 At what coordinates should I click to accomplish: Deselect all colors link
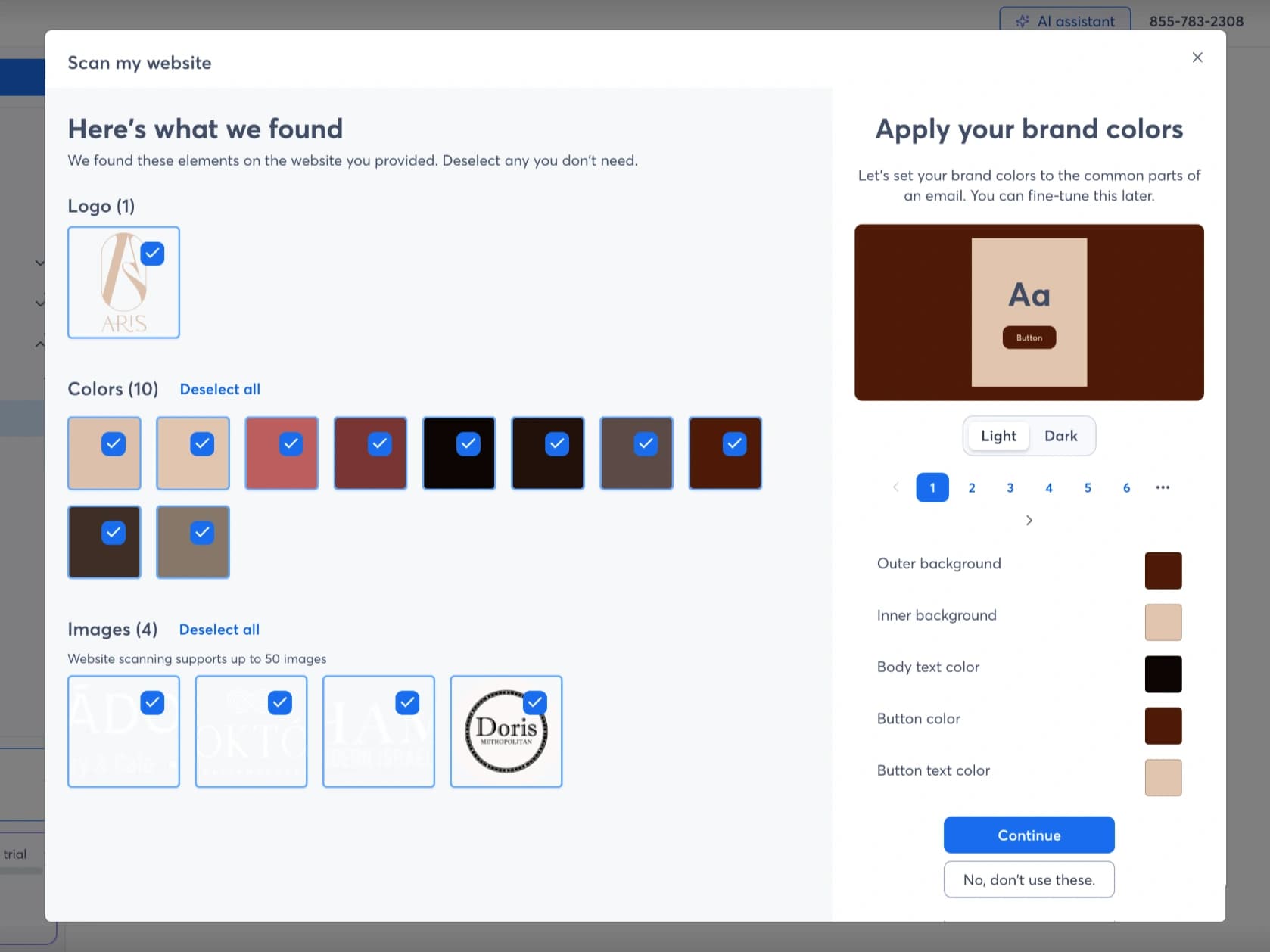tap(220, 389)
